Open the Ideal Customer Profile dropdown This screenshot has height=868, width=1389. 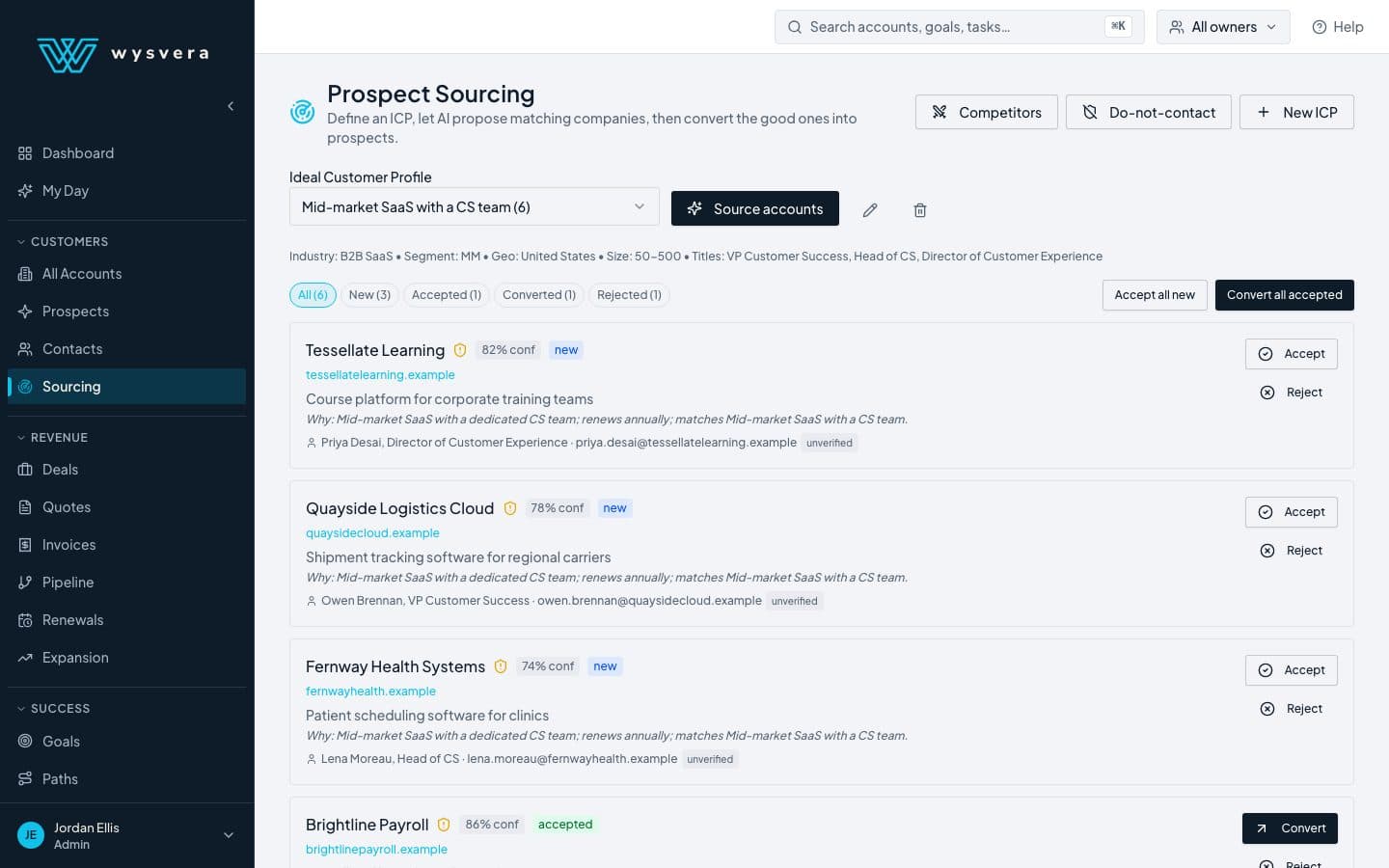coord(475,206)
